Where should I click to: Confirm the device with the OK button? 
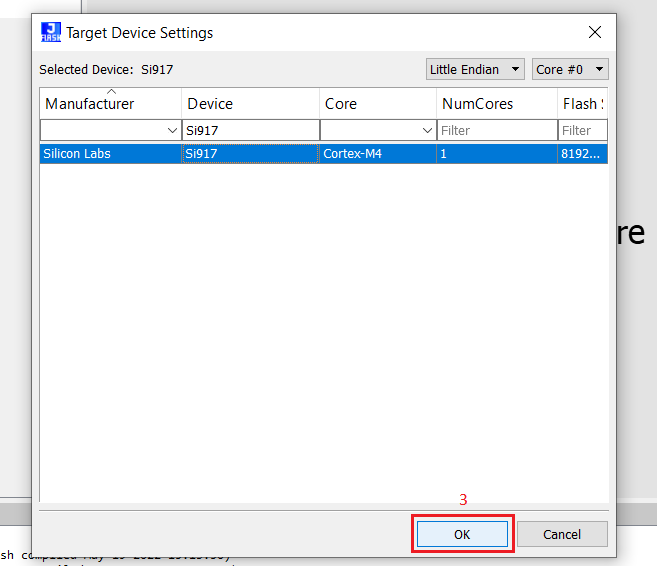462,534
